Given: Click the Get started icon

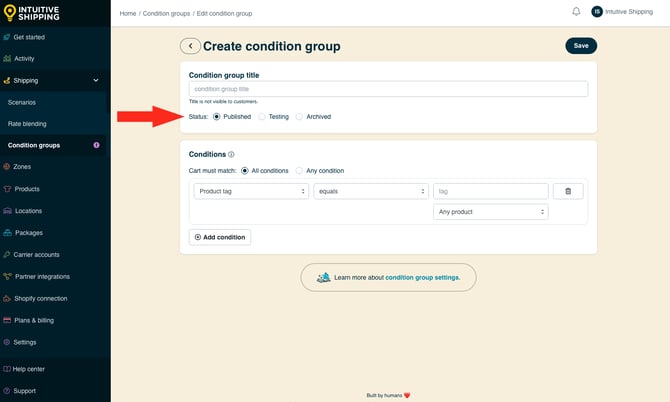Looking at the screenshot, I should pyautogui.click(x=6, y=37).
